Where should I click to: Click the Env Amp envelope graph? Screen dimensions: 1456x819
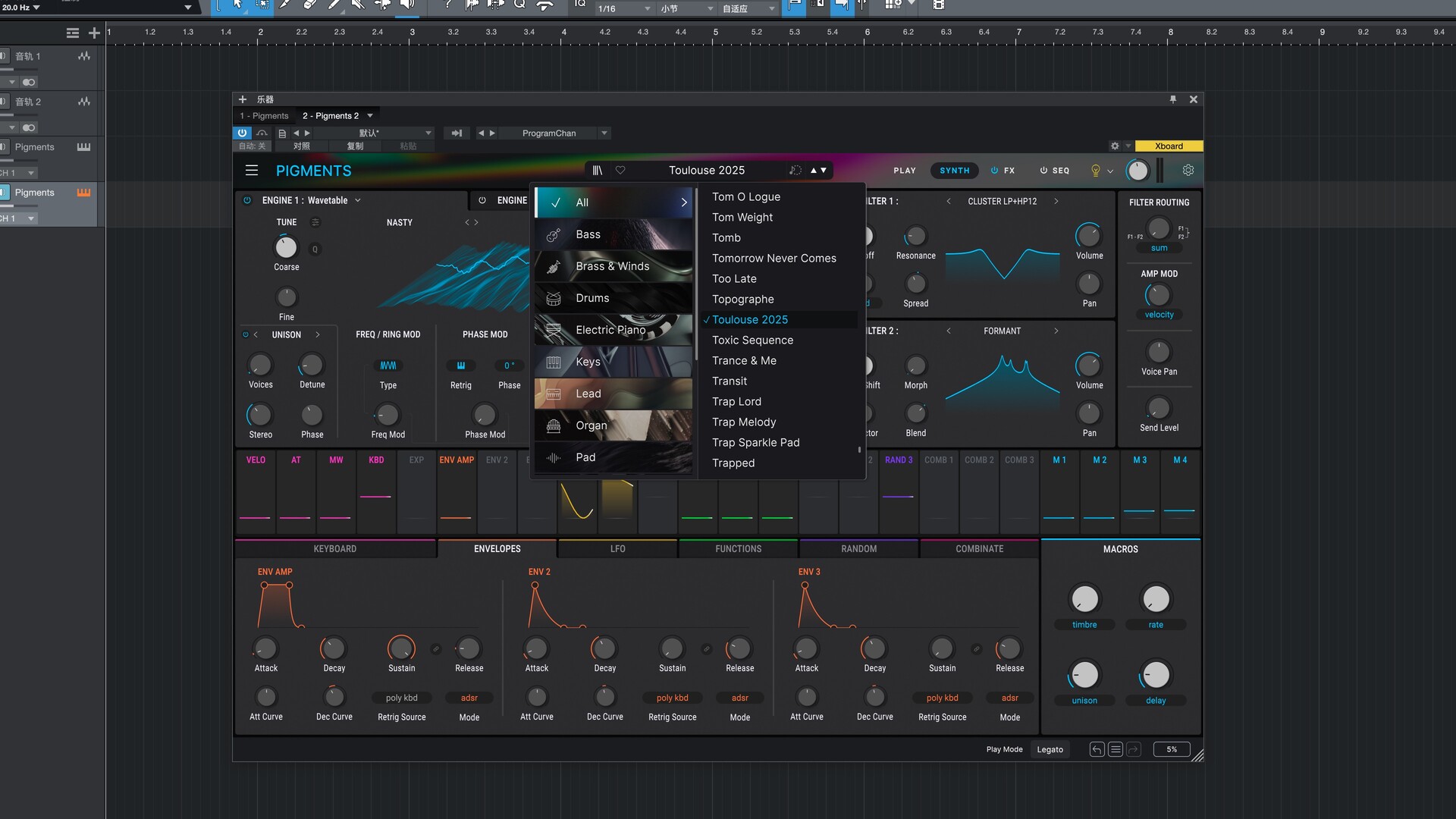(x=281, y=605)
